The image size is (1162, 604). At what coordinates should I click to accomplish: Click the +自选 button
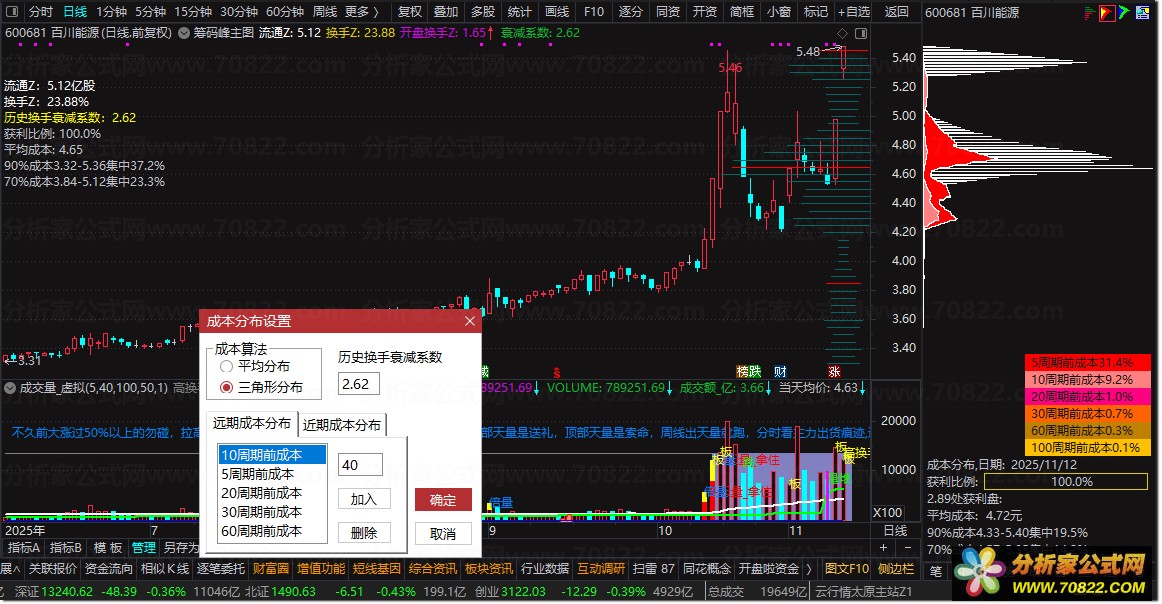click(x=854, y=12)
